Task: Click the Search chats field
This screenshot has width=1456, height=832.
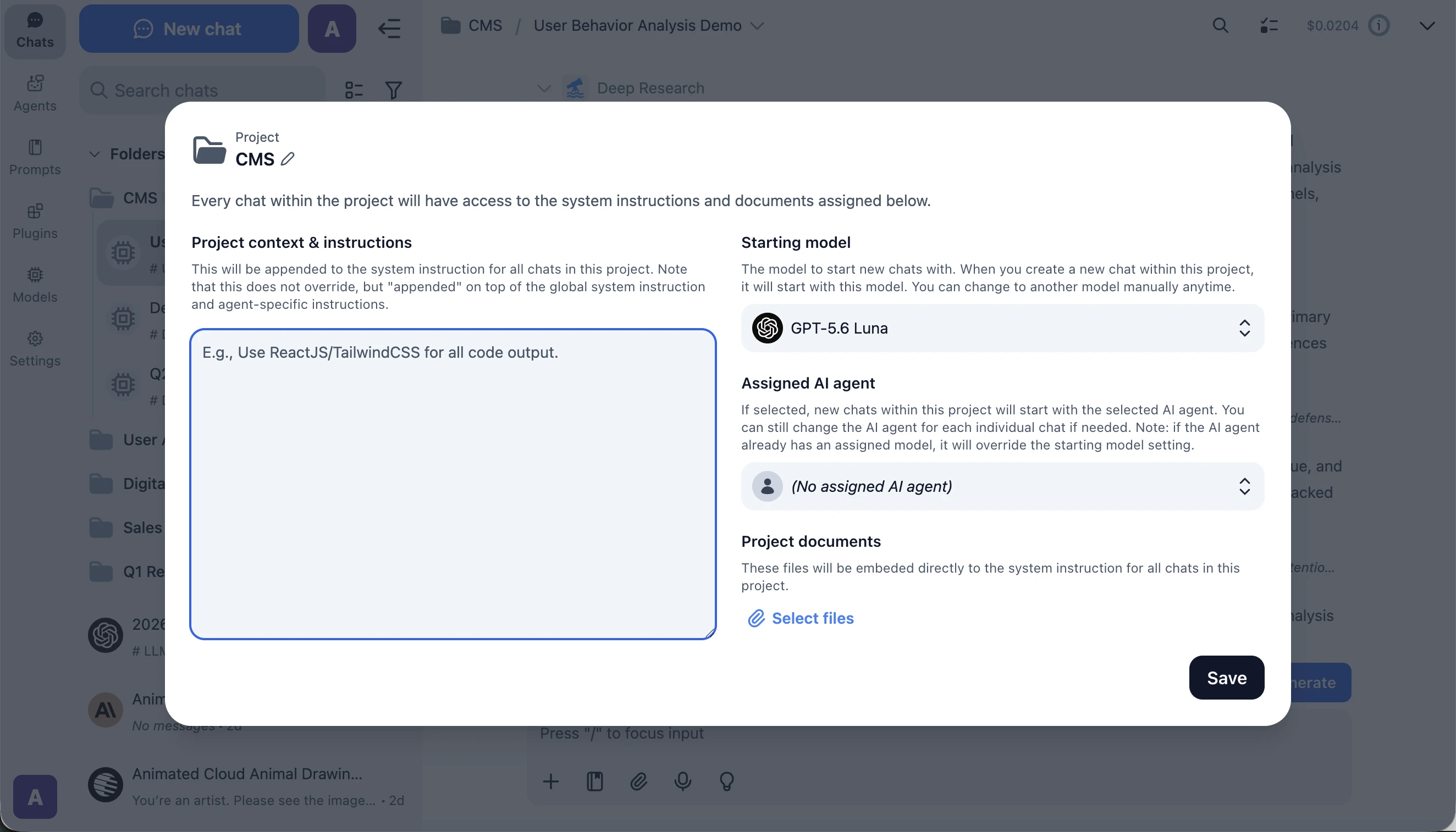Action: point(202,90)
